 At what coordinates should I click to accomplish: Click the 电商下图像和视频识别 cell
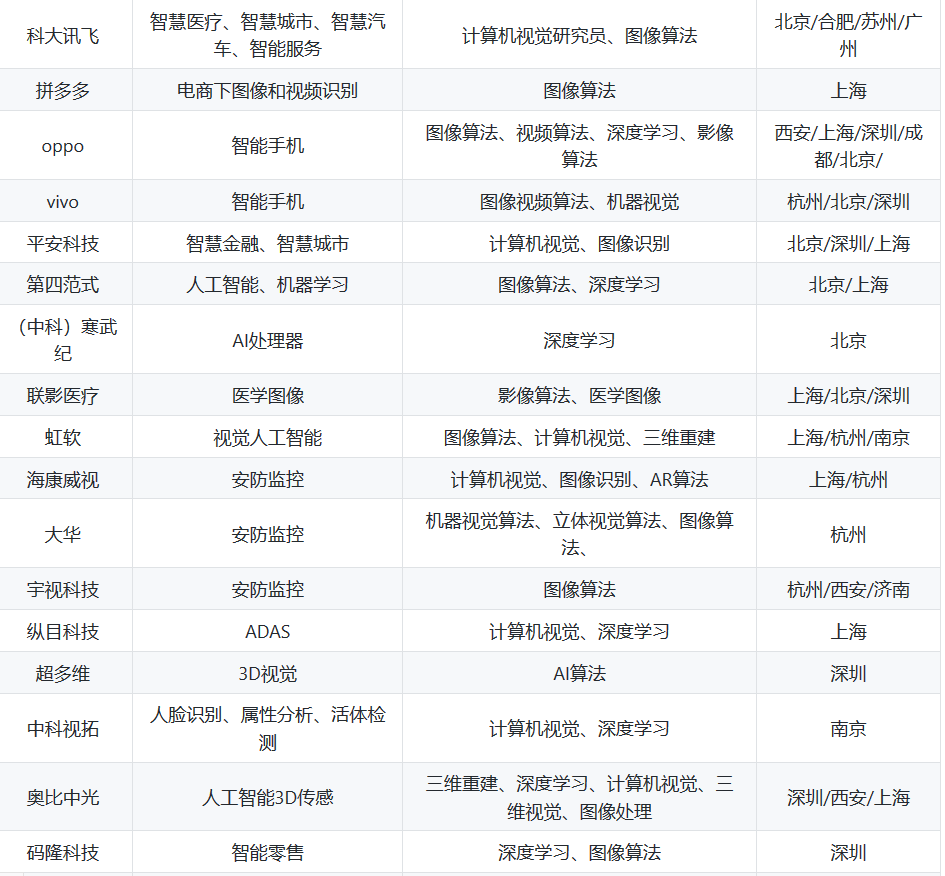click(268, 90)
